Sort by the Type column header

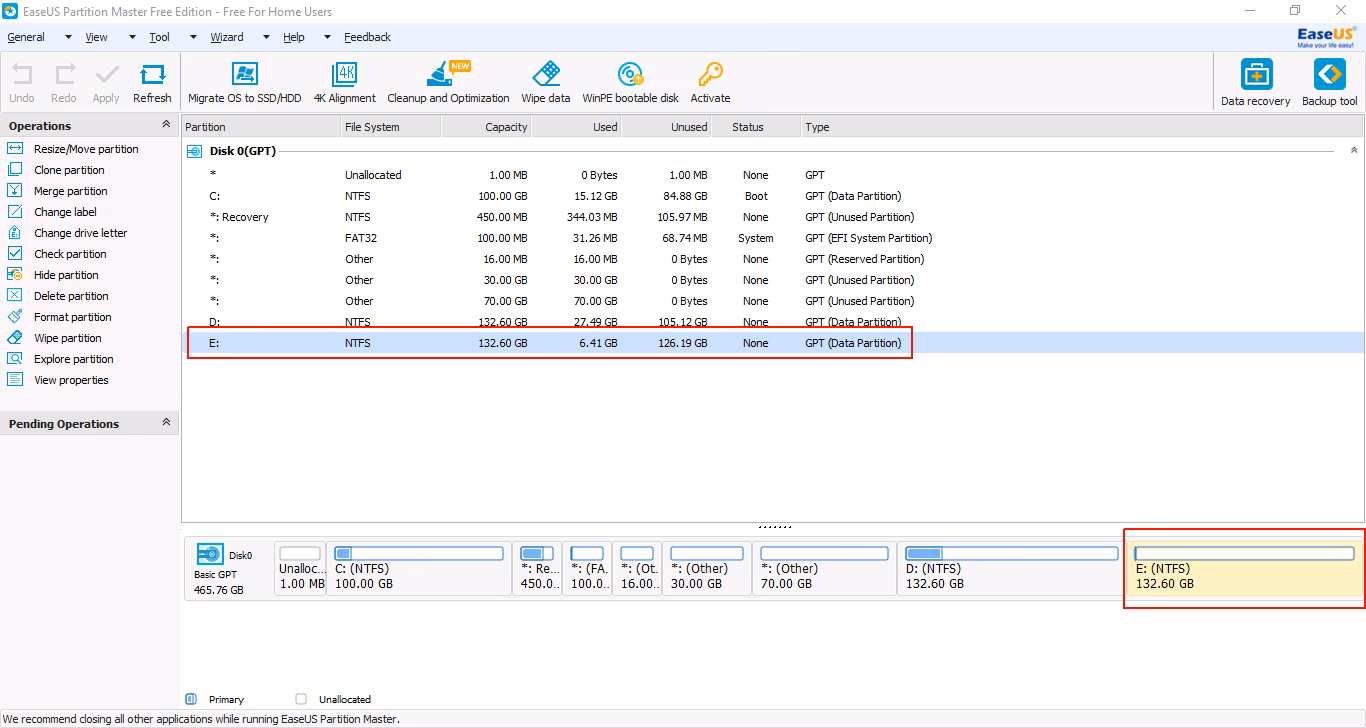[1082, 127]
